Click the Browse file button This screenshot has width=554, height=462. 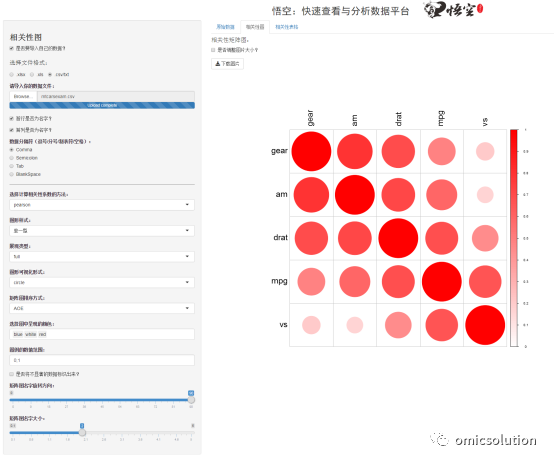coord(23,96)
